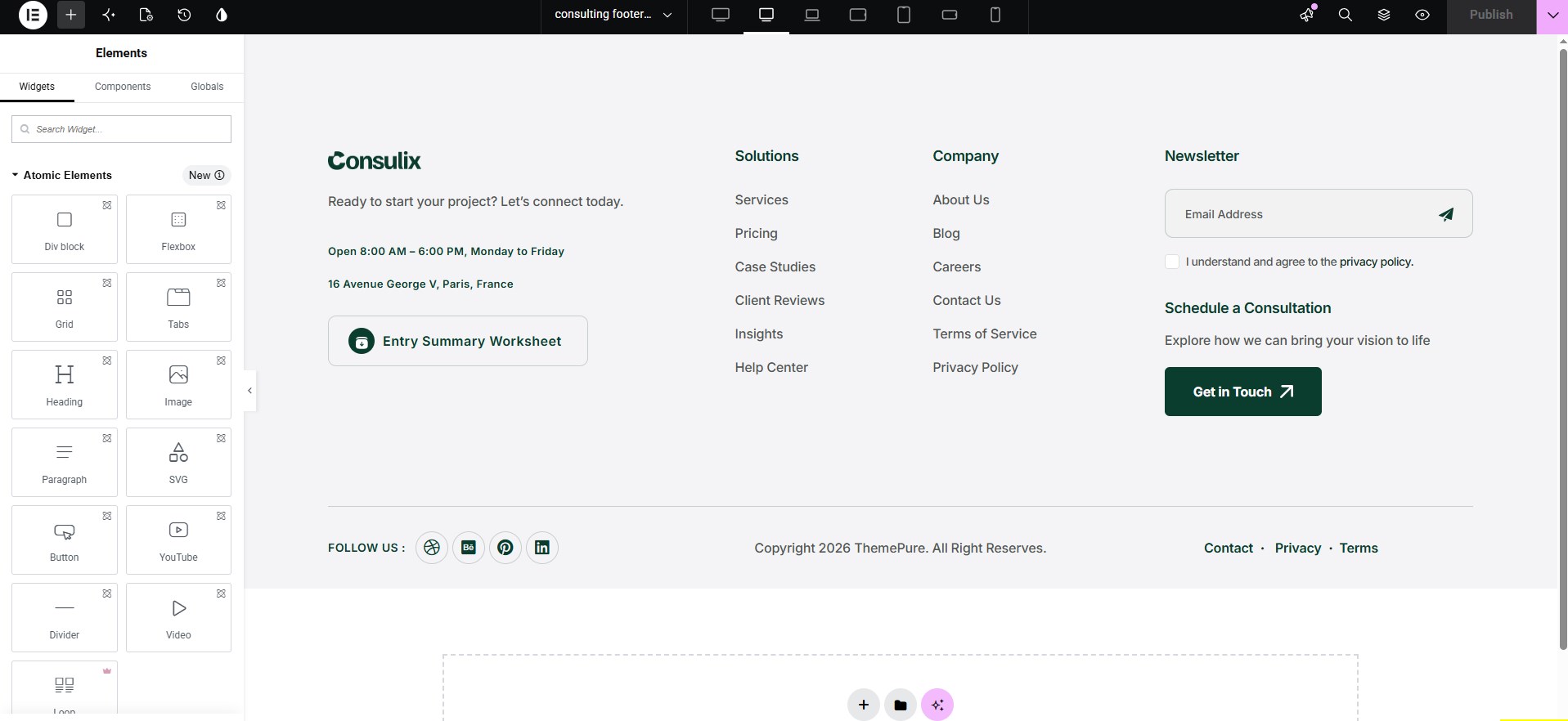This screenshot has width=1568, height=721.
Task: Collapse the Elements side panel
Action: (249, 391)
